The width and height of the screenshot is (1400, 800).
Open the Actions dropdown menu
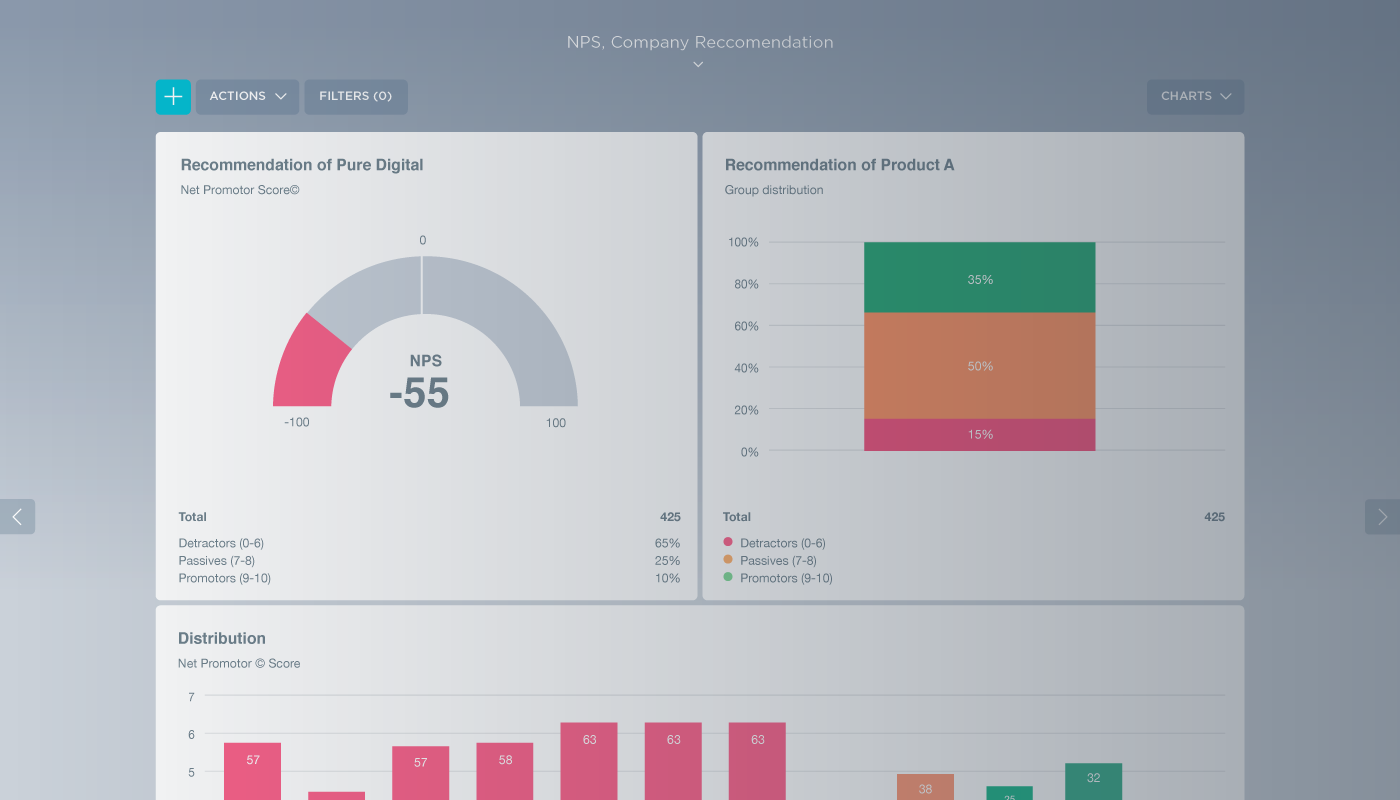click(x=247, y=96)
